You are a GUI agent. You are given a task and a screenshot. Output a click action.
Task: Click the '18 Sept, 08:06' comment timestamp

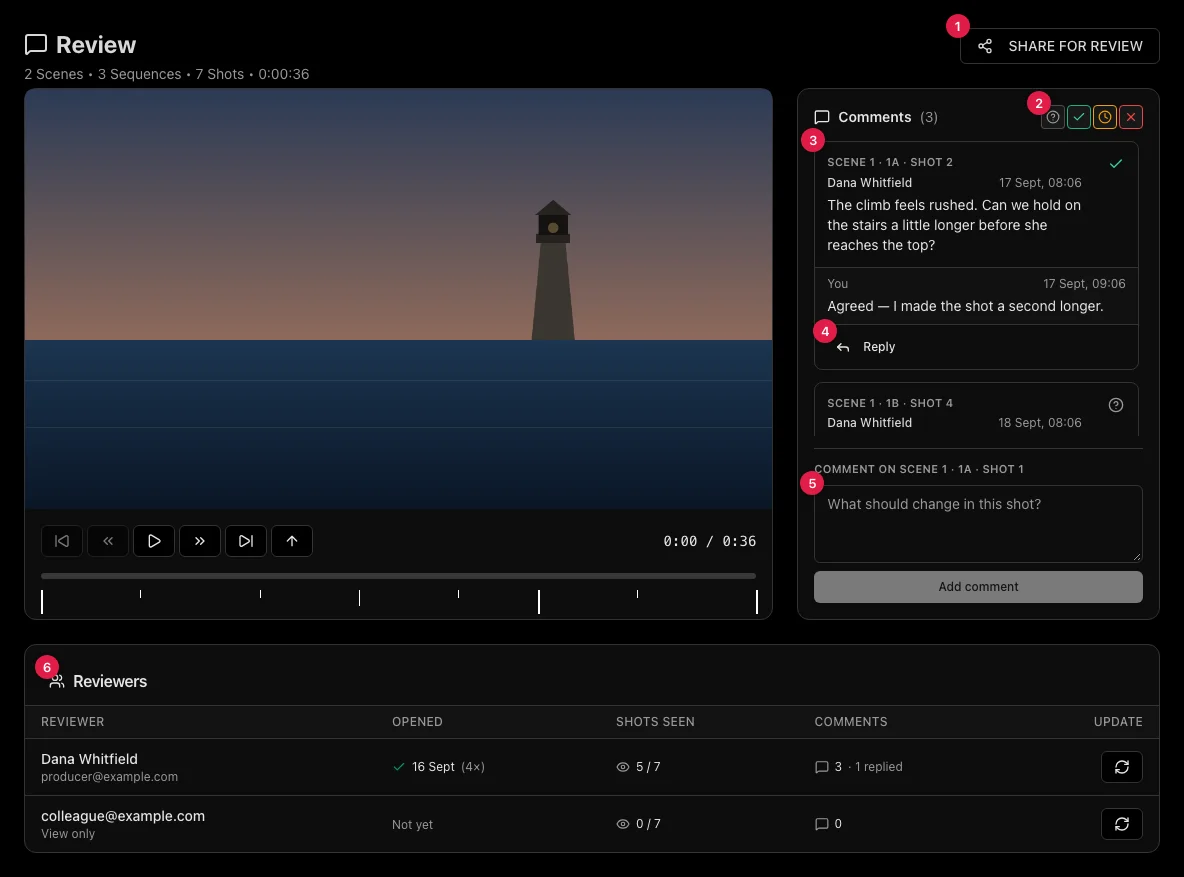pos(1039,422)
